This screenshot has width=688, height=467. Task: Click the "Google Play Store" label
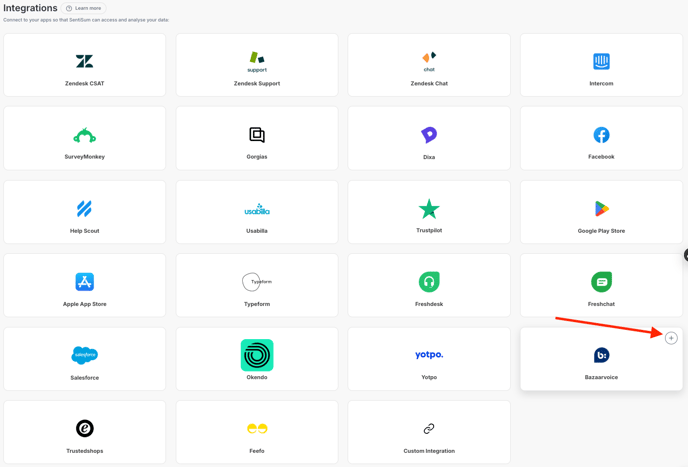coord(601,231)
